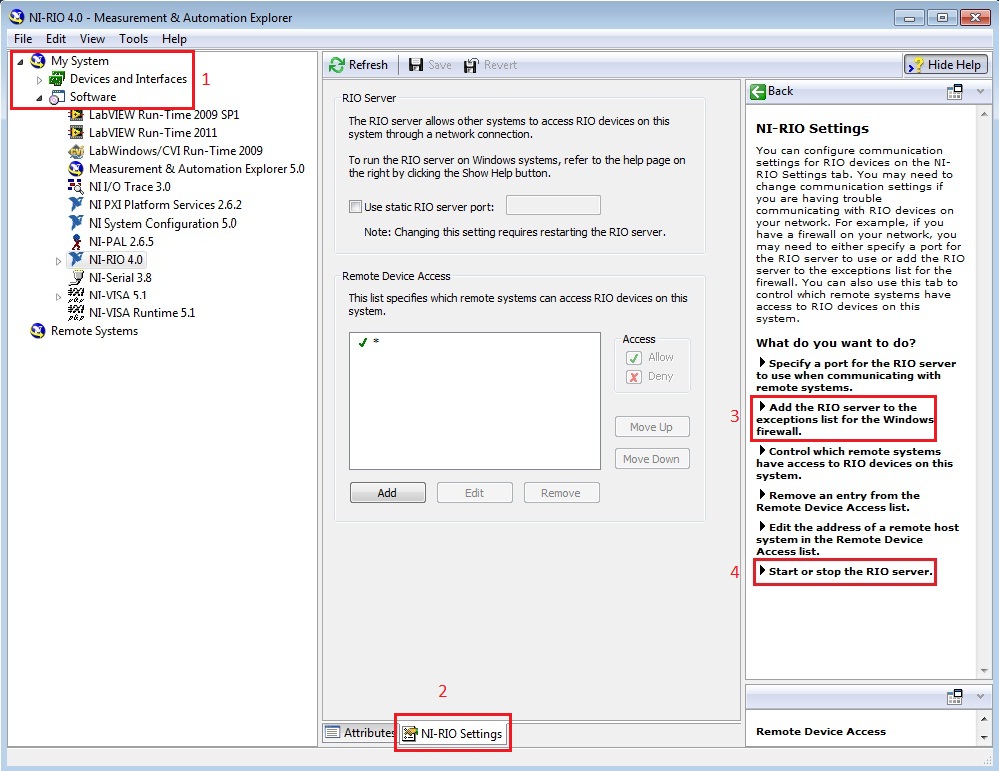Open the Edit menu

56,39
